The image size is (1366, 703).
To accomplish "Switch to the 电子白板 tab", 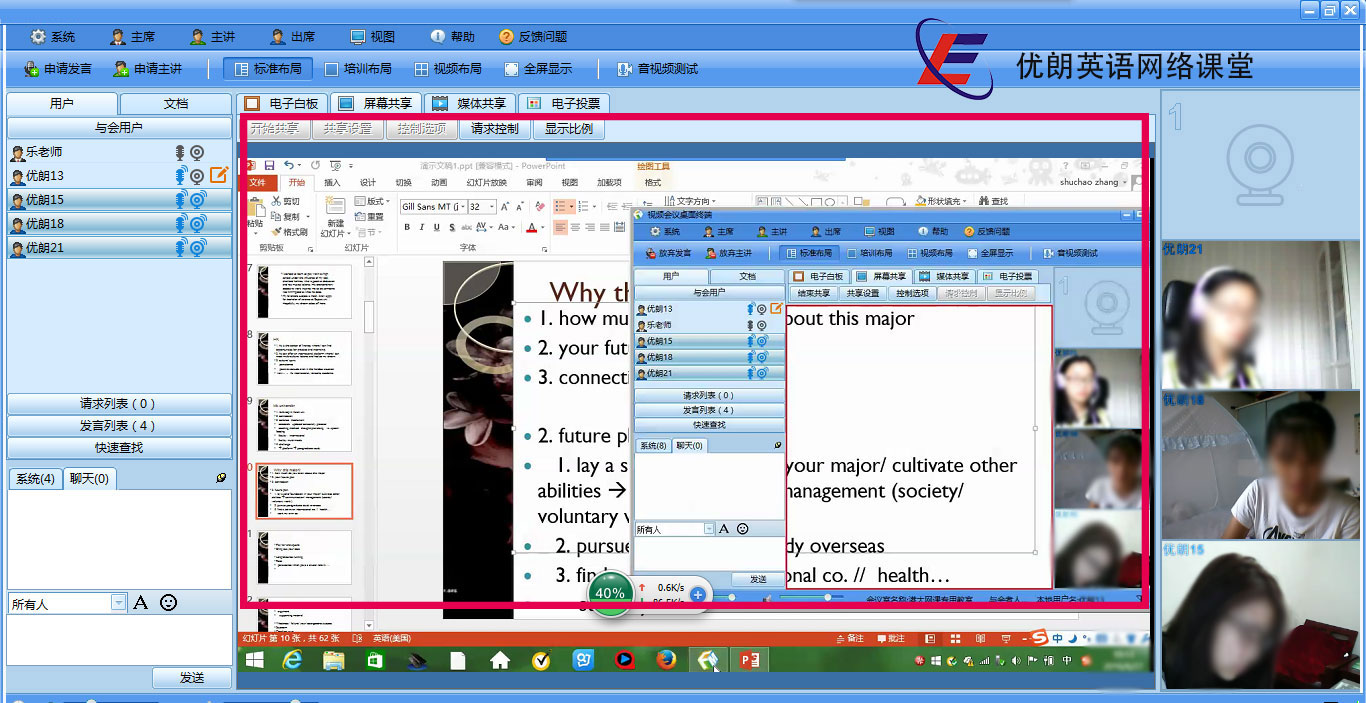I will [x=282, y=103].
